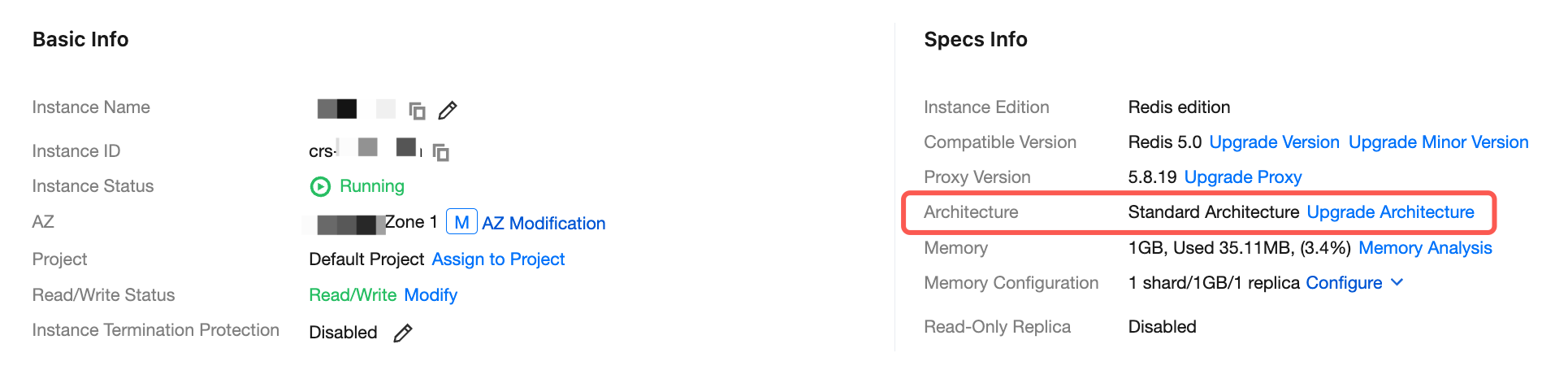Select Upgrade Minor Version
The width and height of the screenshot is (1568, 366).
point(1438,142)
